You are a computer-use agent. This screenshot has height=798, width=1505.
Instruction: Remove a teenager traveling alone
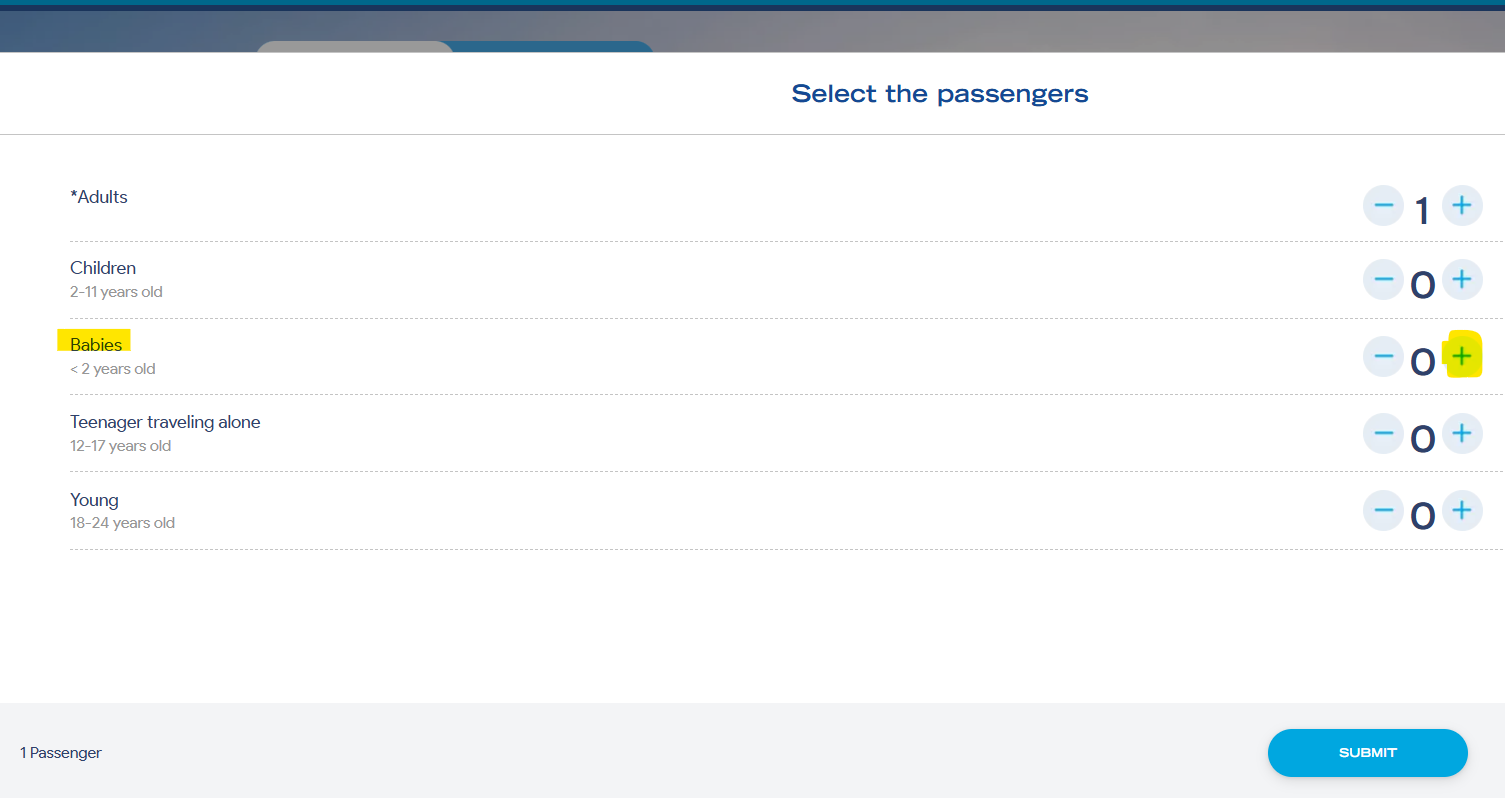tap(1383, 433)
